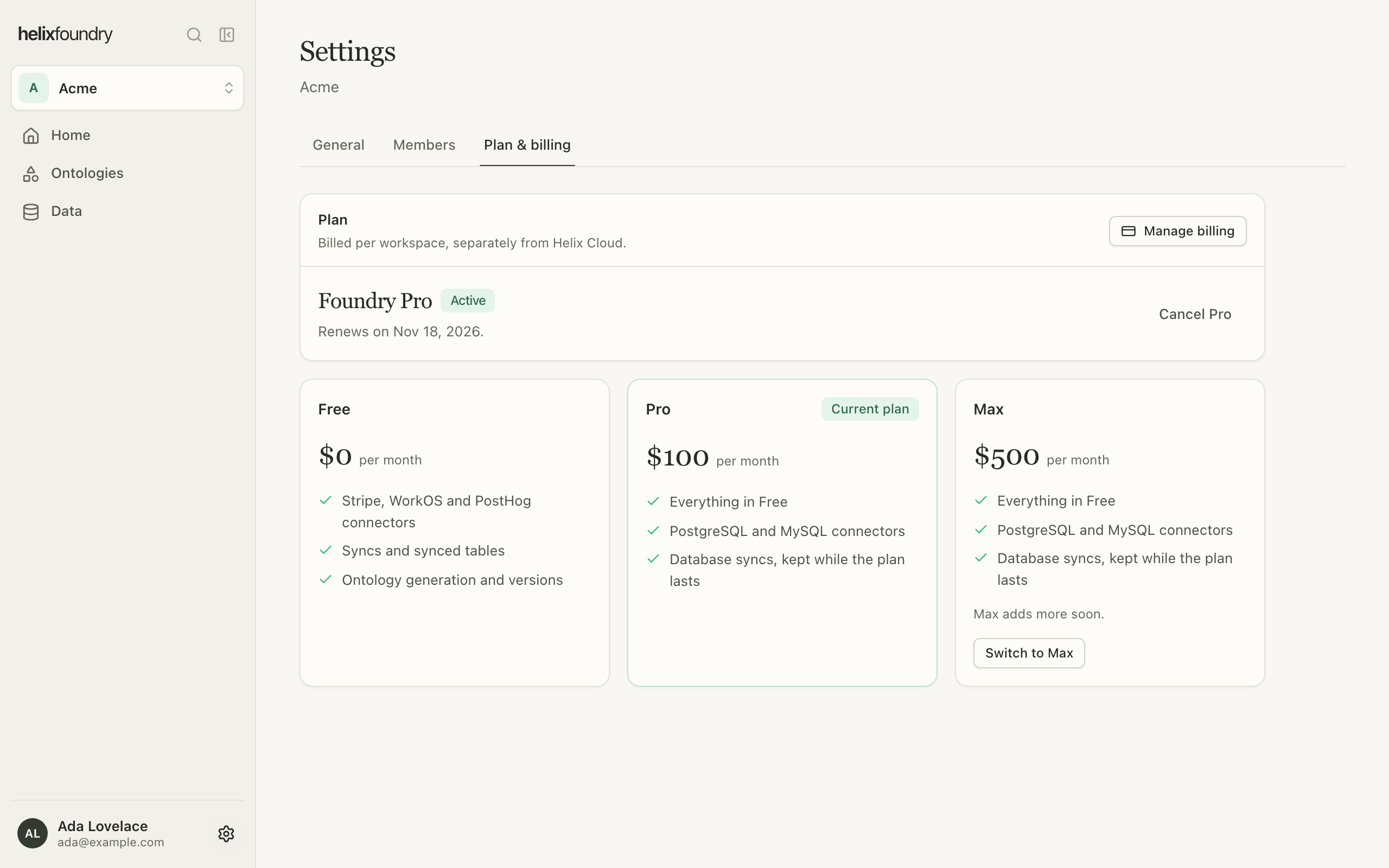Click 'Billed per workspace' description text
This screenshot has height=868, width=1389.
[x=472, y=243]
